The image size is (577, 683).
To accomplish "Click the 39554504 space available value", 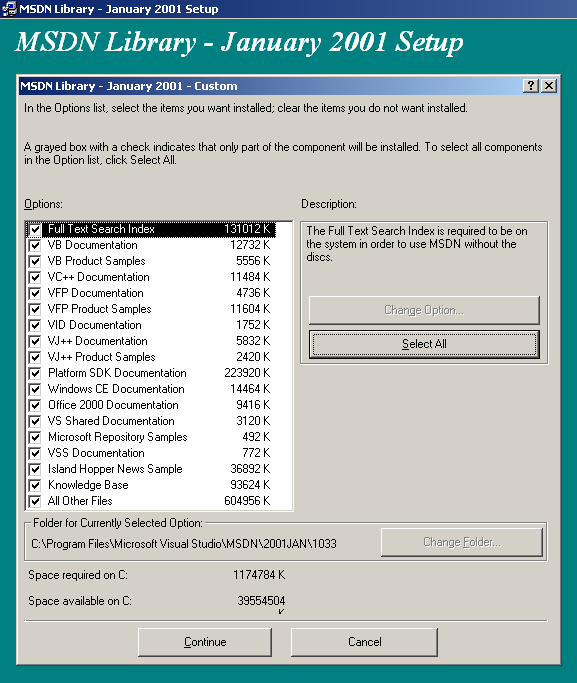I will tap(261, 601).
